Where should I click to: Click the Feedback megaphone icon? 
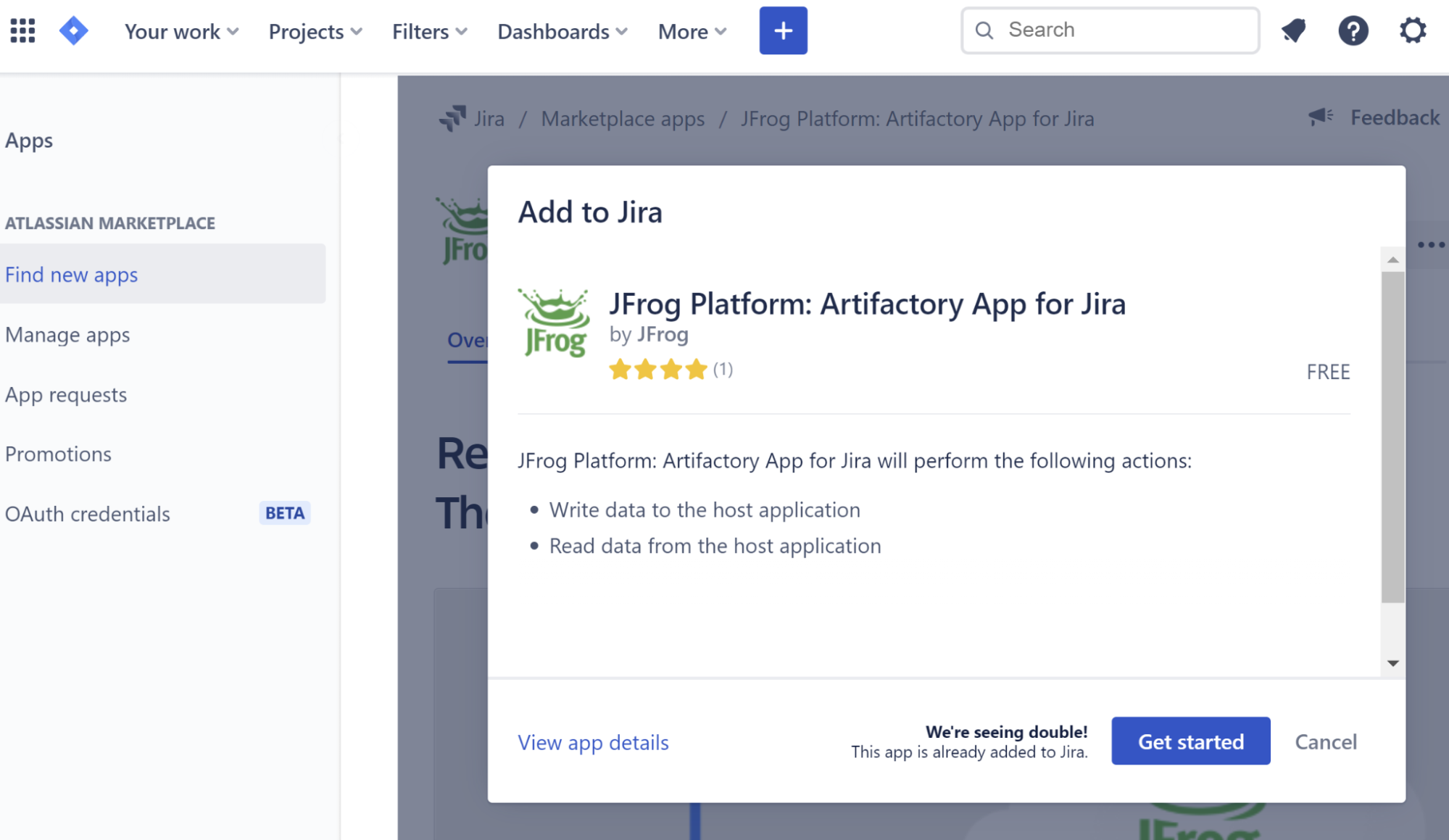(x=1320, y=117)
